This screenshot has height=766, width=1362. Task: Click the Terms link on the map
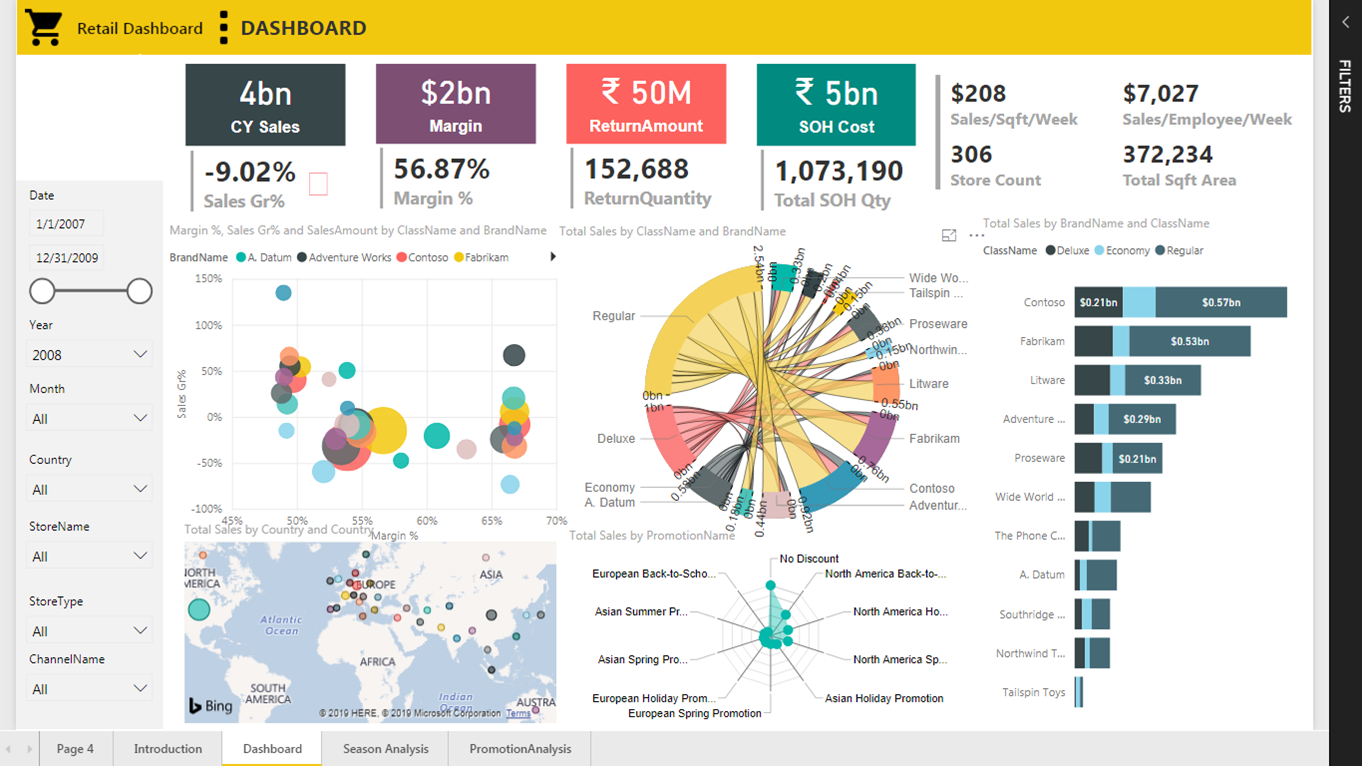pyautogui.click(x=518, y=713)
